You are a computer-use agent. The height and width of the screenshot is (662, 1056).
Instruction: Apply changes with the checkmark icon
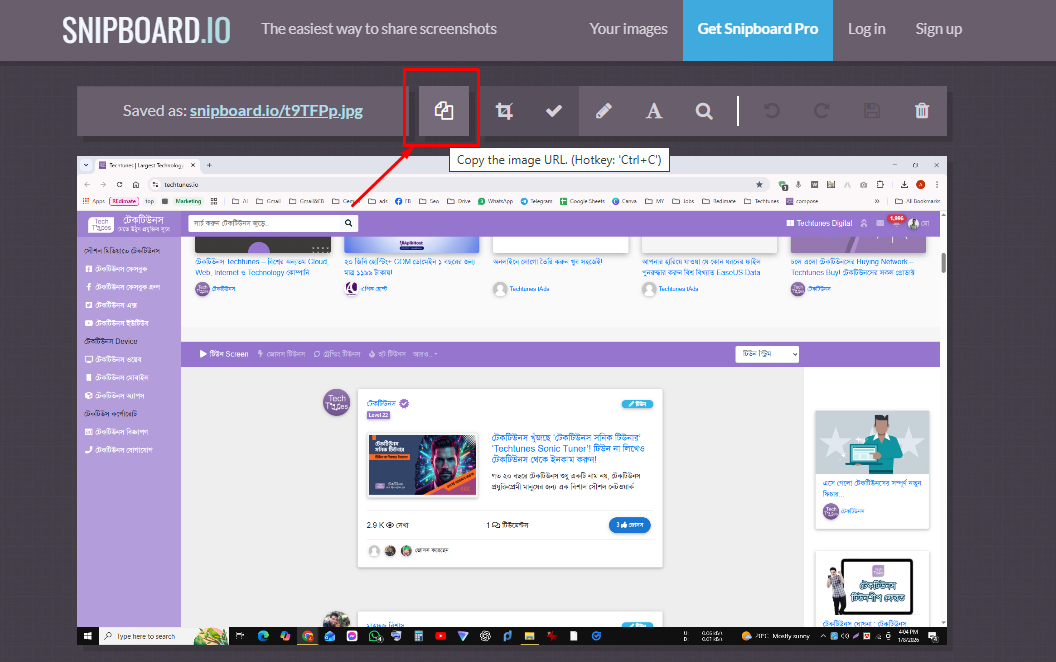point(553,111)
